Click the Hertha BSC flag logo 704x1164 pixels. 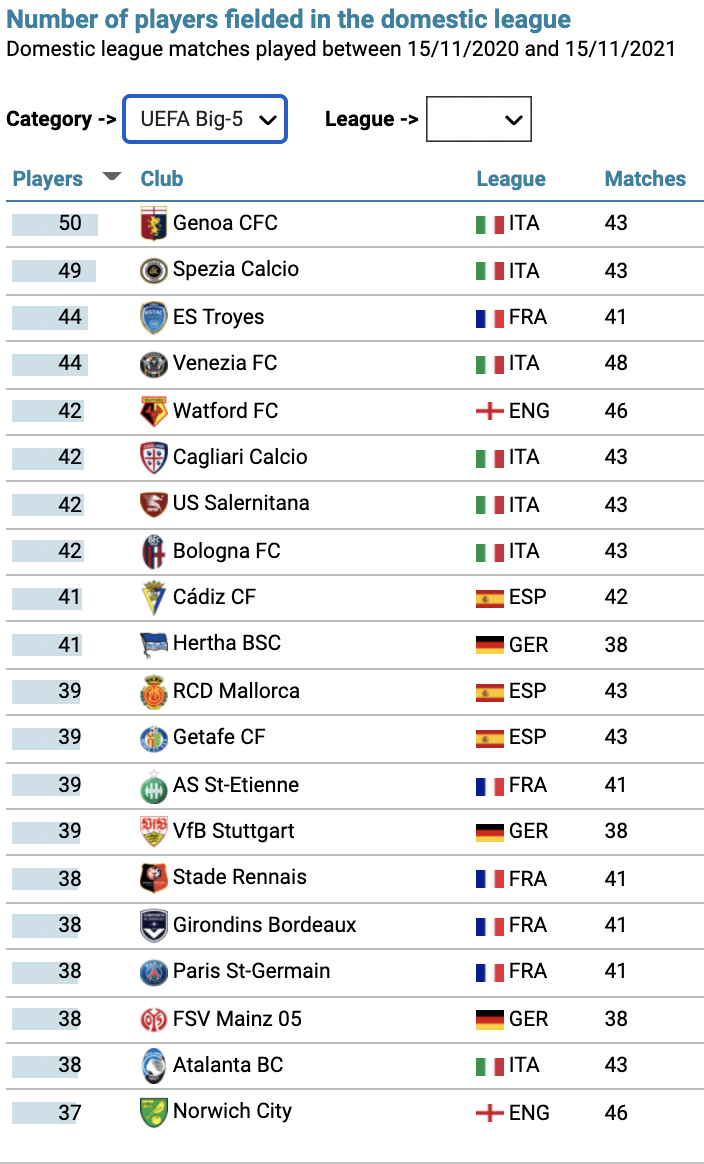pos(154,644)
